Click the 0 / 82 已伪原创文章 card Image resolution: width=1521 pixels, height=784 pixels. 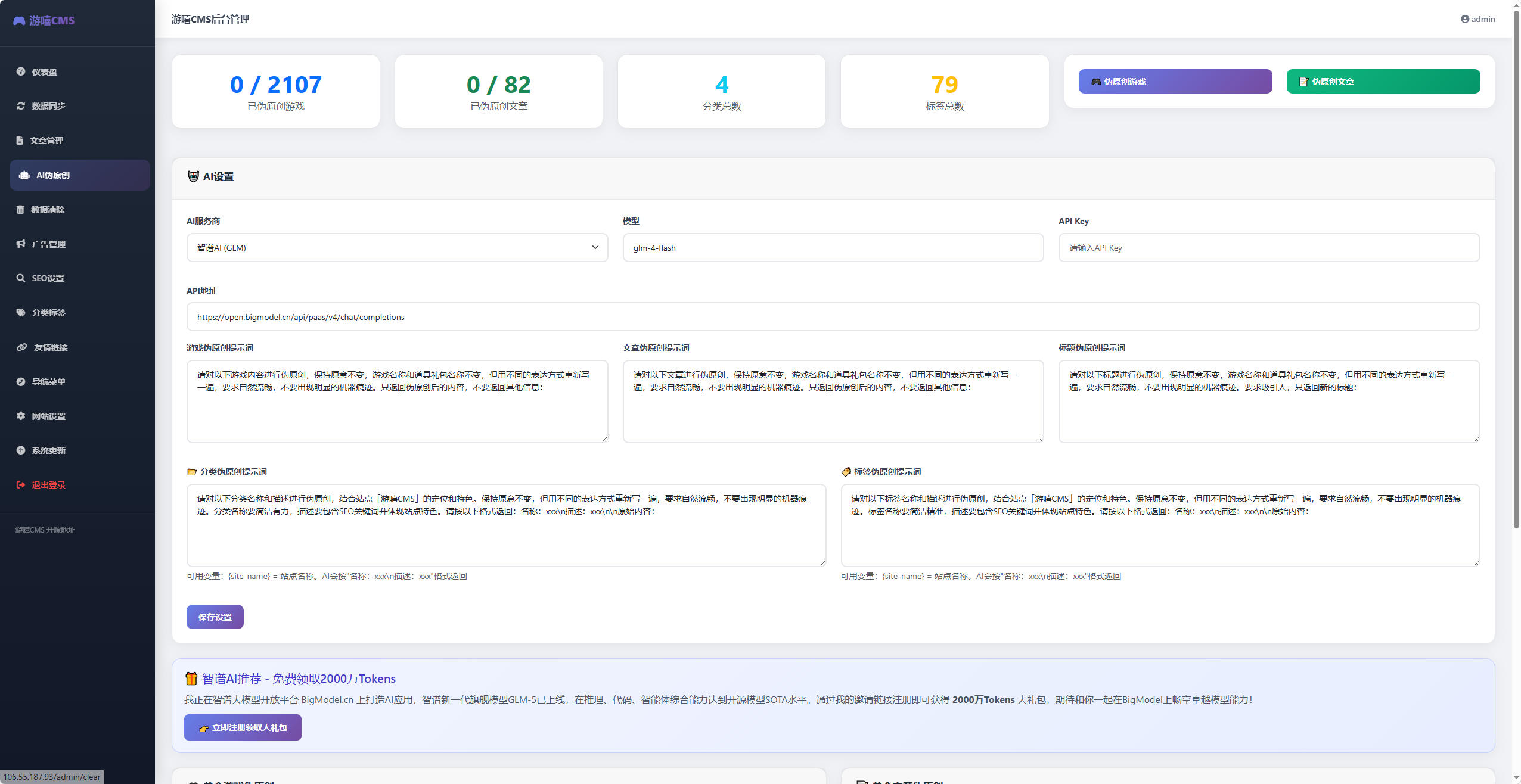pos(498,92)
